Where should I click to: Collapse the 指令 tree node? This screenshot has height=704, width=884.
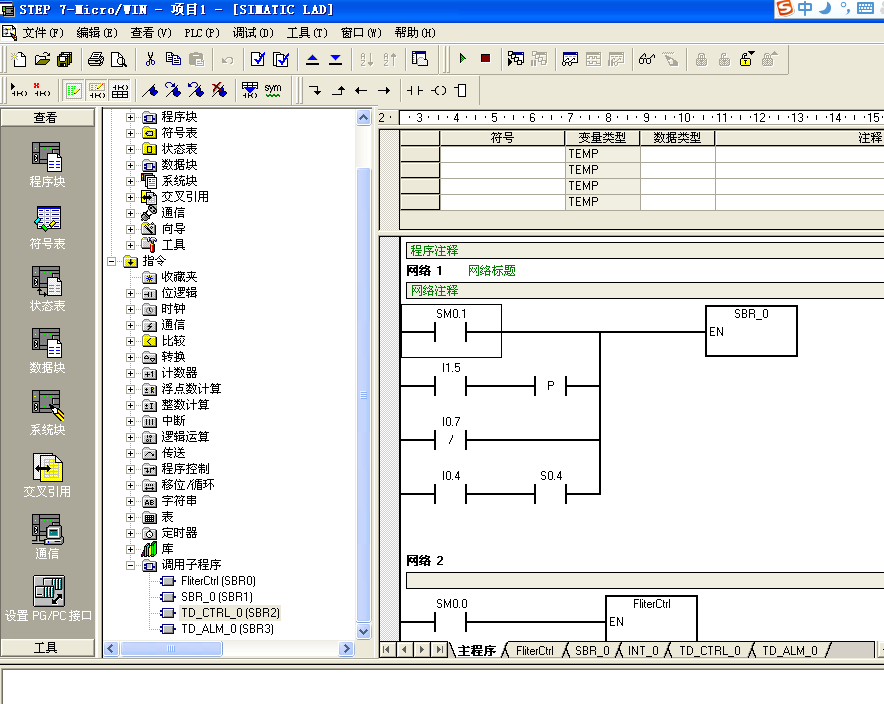pyautogui.click(x=112, y=261)
